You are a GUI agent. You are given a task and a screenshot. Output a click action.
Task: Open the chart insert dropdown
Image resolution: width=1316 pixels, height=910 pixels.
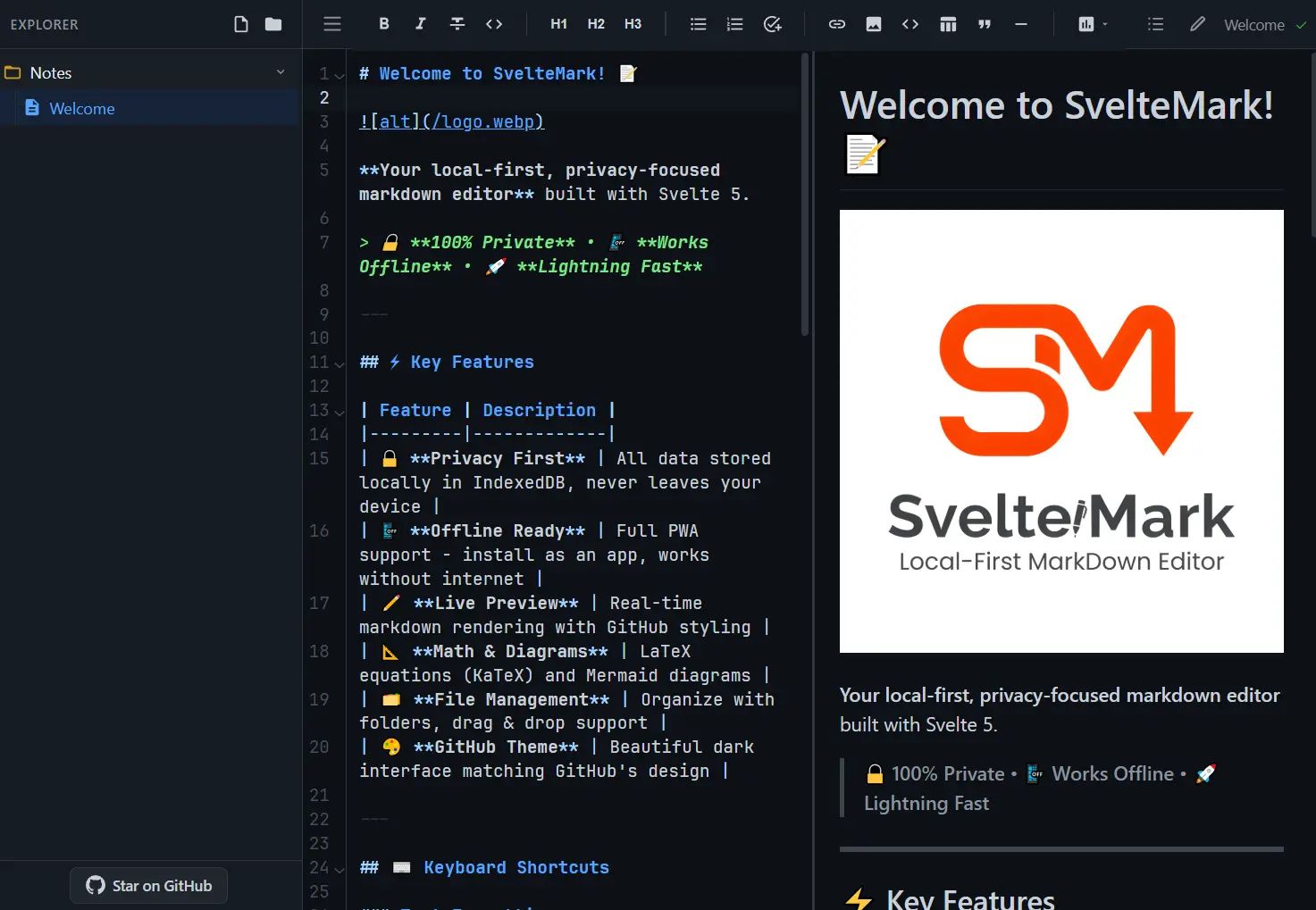pyautogui.click(x=1091, y=24)
